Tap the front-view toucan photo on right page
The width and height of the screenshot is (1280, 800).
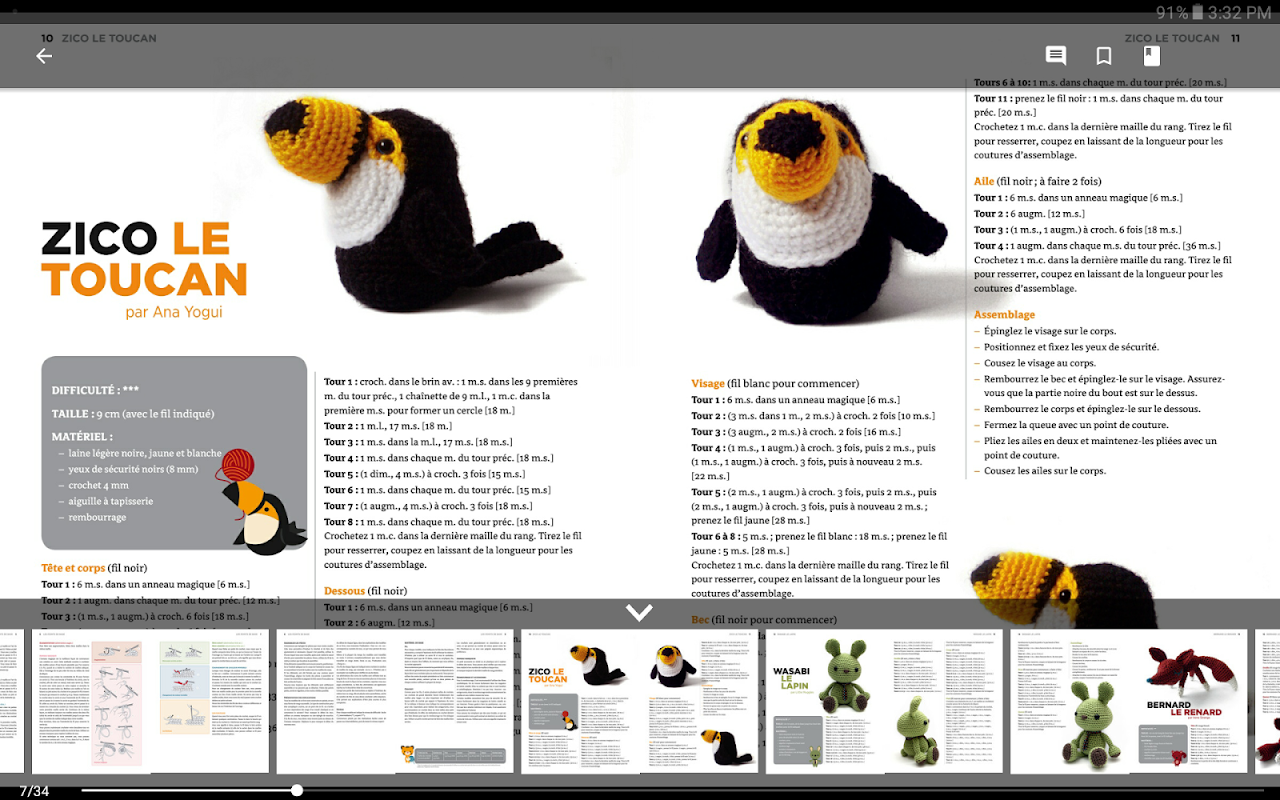pos(820,210)
